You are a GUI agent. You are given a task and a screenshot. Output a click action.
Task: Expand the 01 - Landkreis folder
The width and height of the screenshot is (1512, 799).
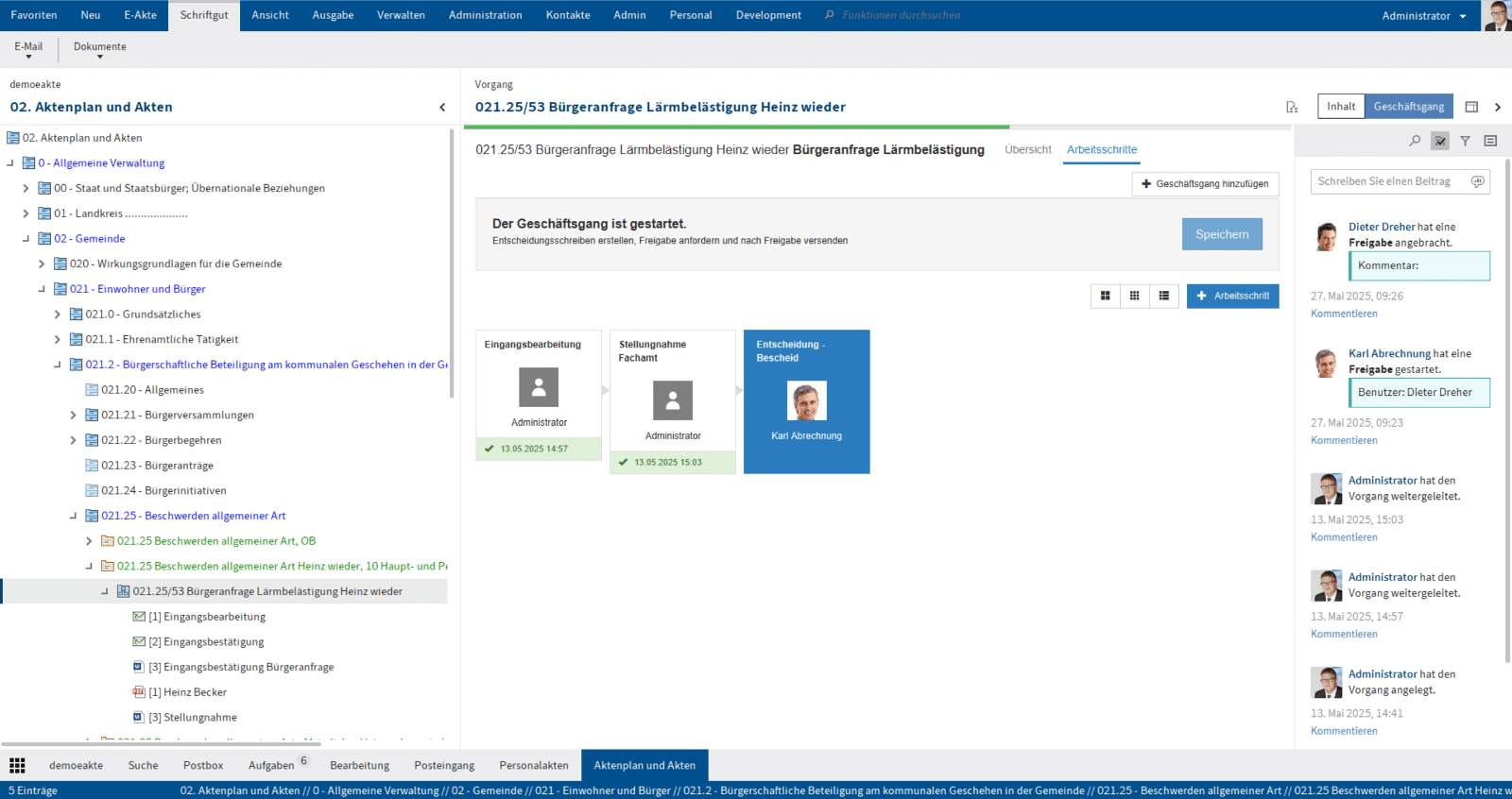pos(26,213)
